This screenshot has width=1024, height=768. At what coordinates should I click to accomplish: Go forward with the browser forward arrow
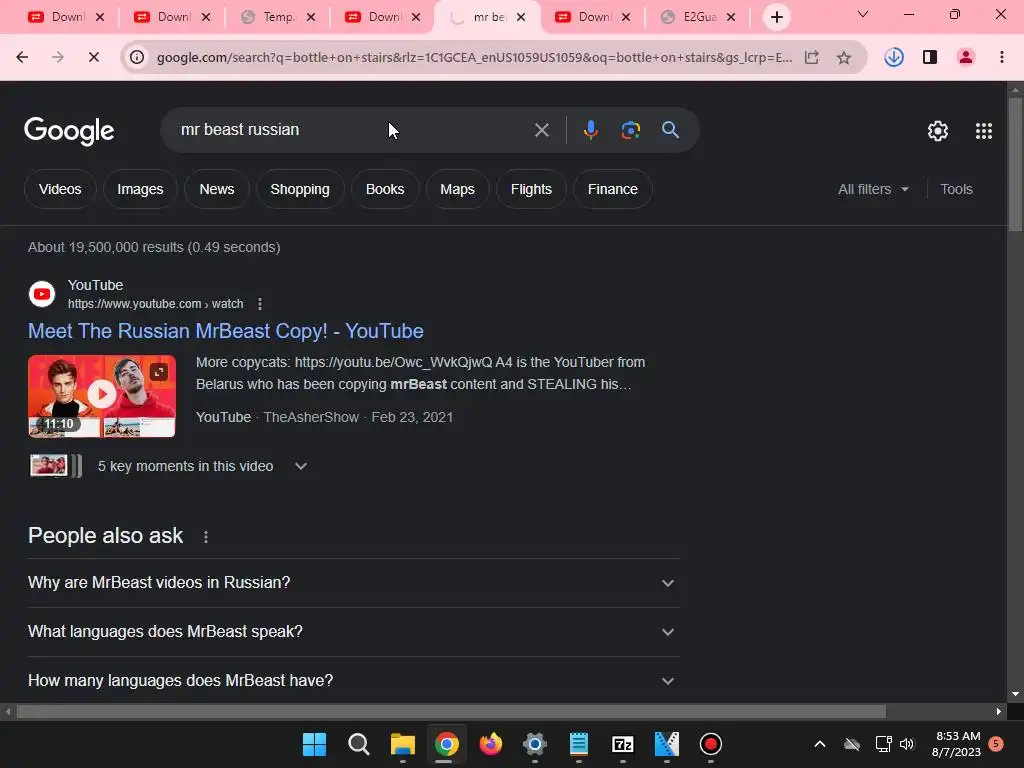click(58, 57)
